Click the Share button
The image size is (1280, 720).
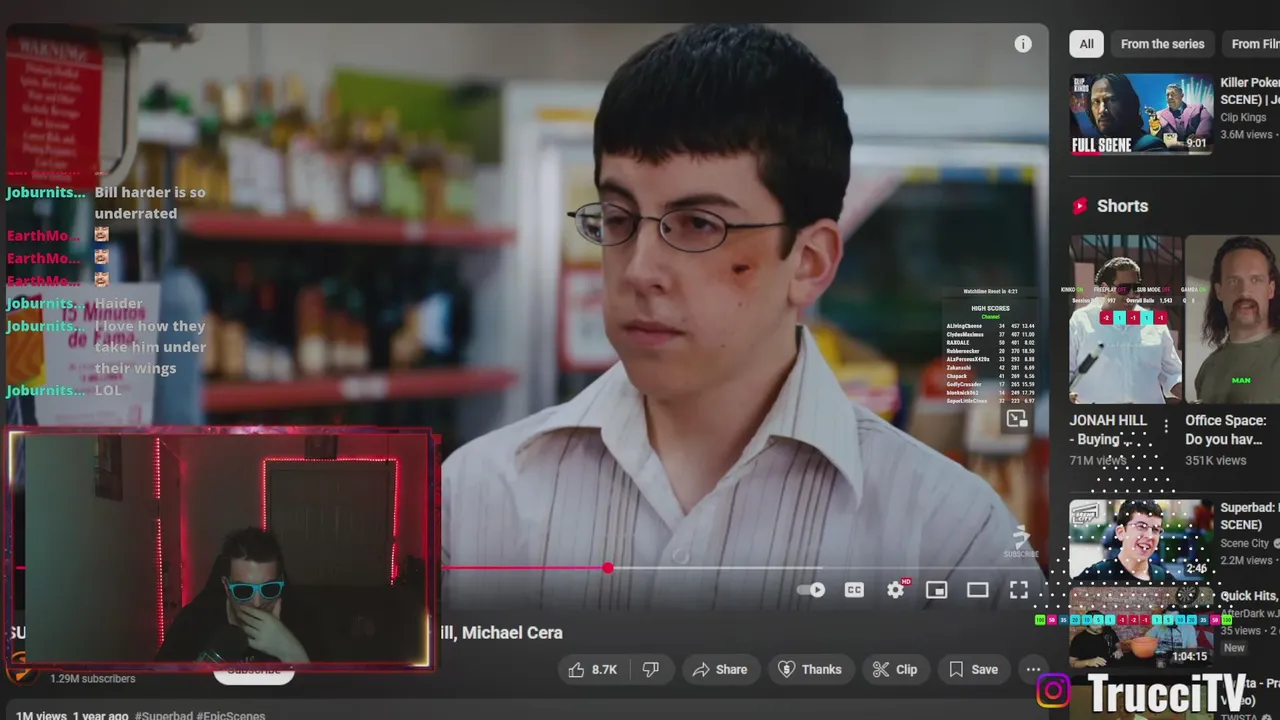[x=720, y=670]
